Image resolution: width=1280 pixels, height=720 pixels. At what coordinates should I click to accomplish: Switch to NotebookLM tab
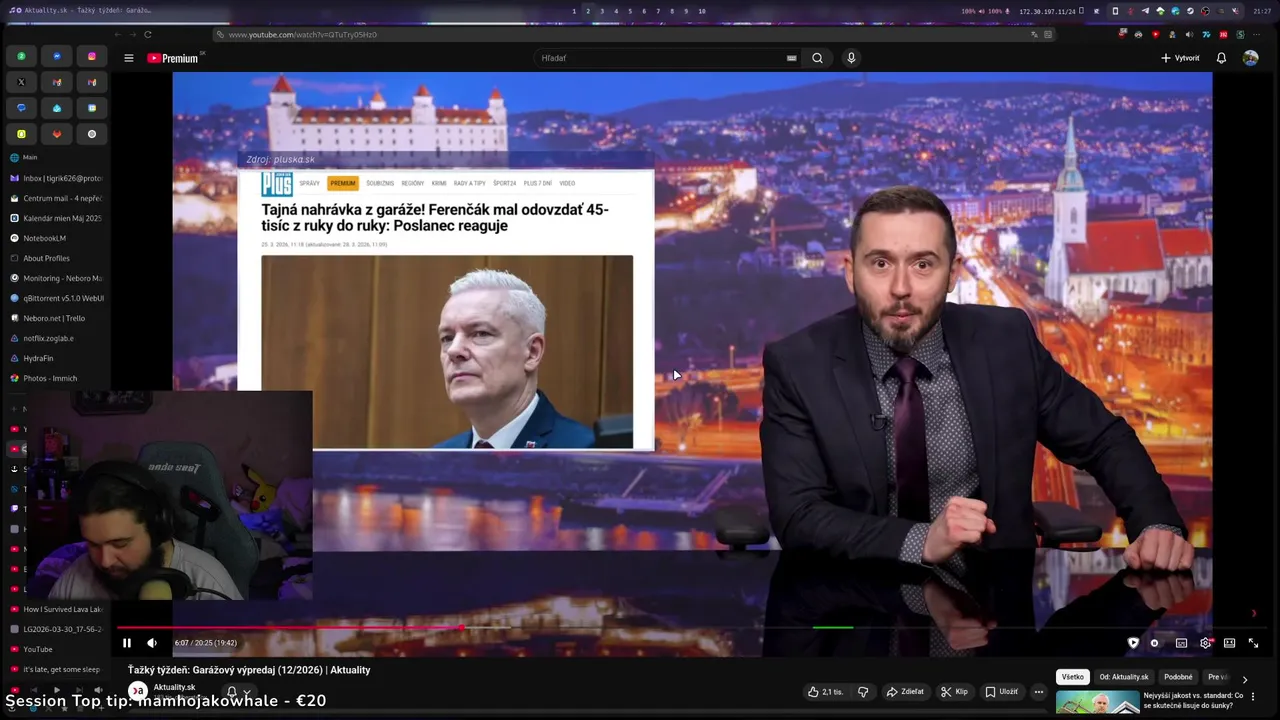(57, 238)
